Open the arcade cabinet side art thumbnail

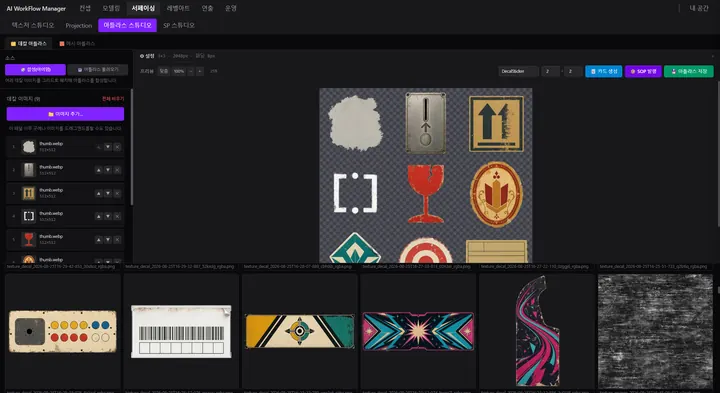point(537,331)
